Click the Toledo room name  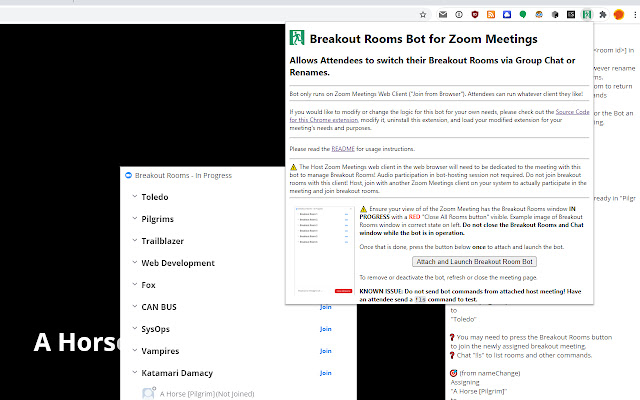[155, 197]
